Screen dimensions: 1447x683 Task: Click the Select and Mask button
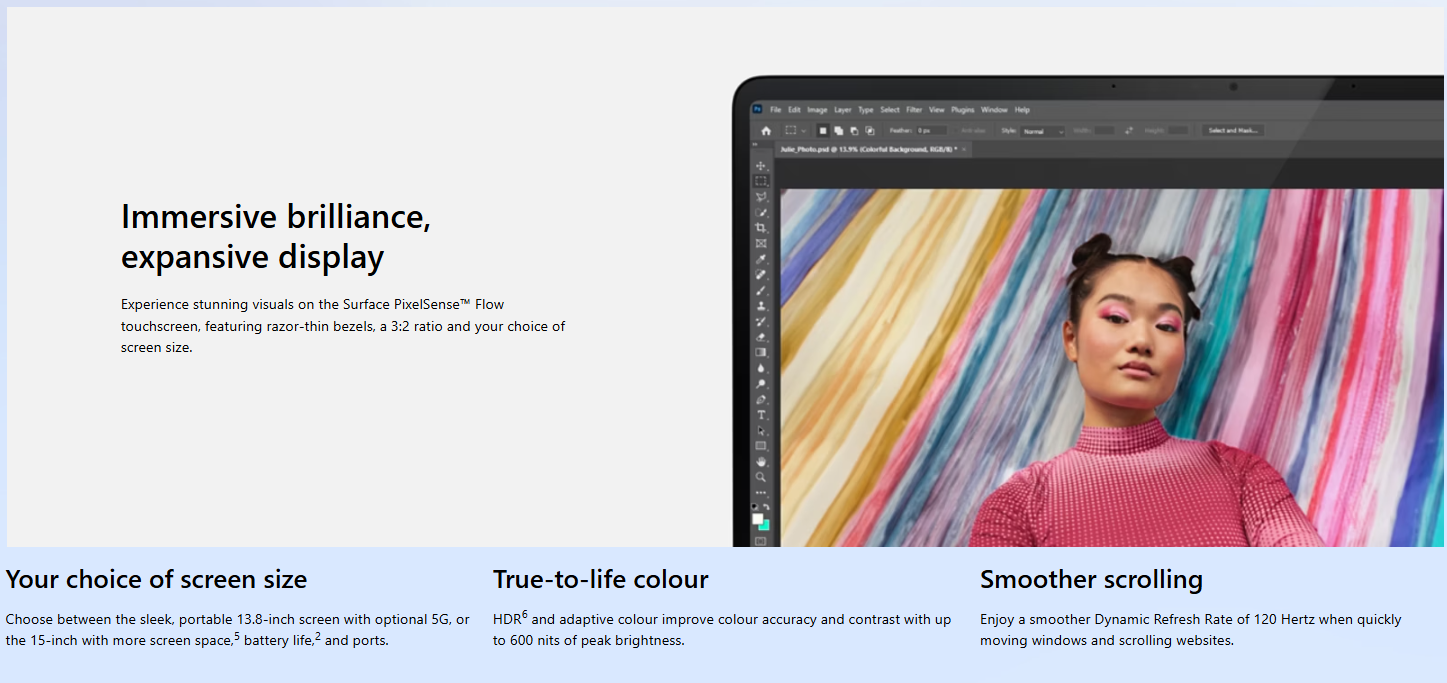[1234, 131]
